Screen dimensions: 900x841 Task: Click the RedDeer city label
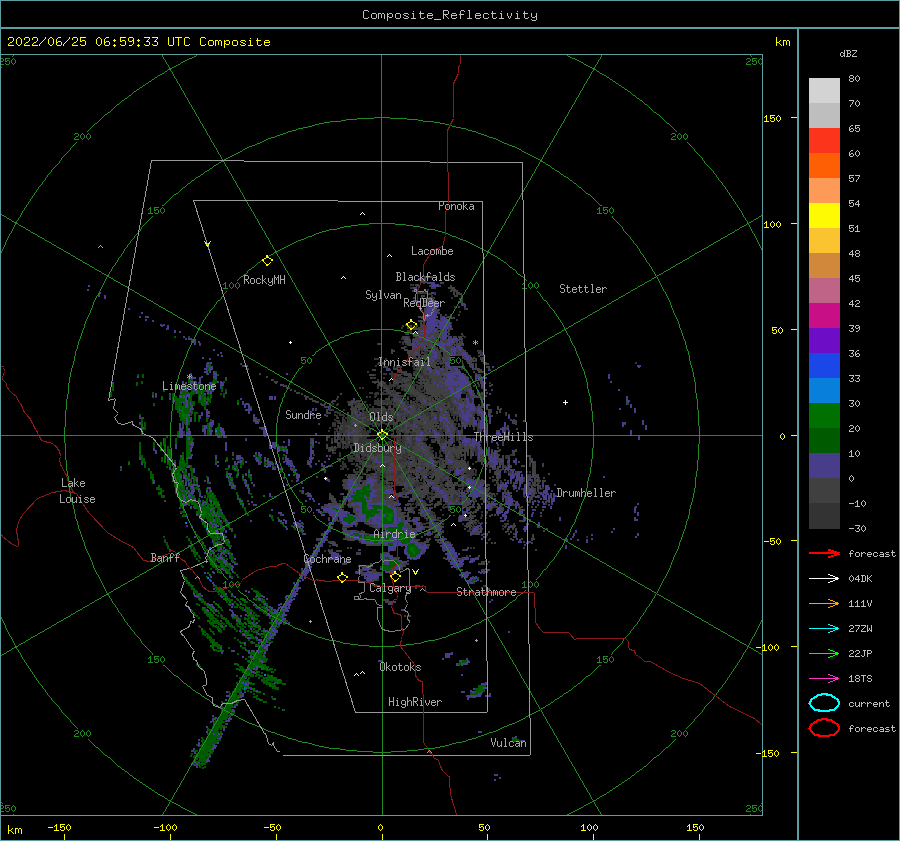tap(424, 303)
